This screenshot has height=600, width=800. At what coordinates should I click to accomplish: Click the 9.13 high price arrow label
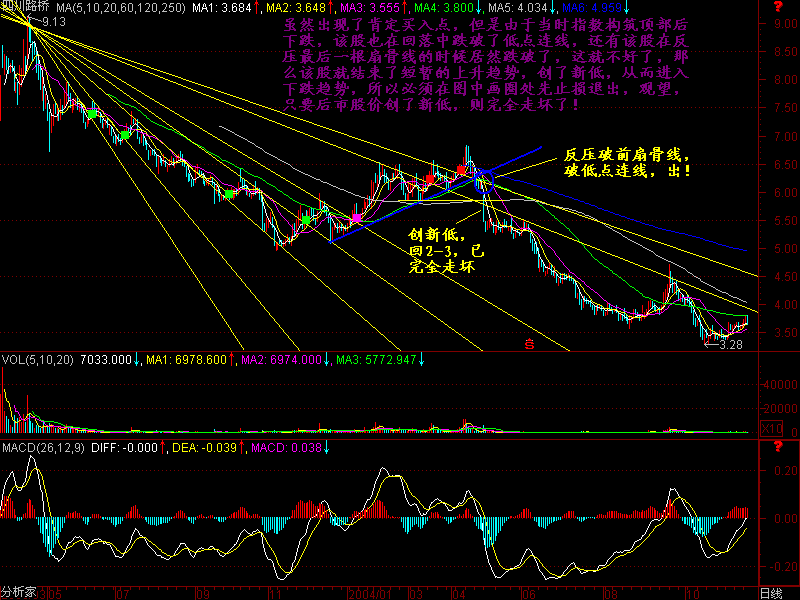pos(48,21)
